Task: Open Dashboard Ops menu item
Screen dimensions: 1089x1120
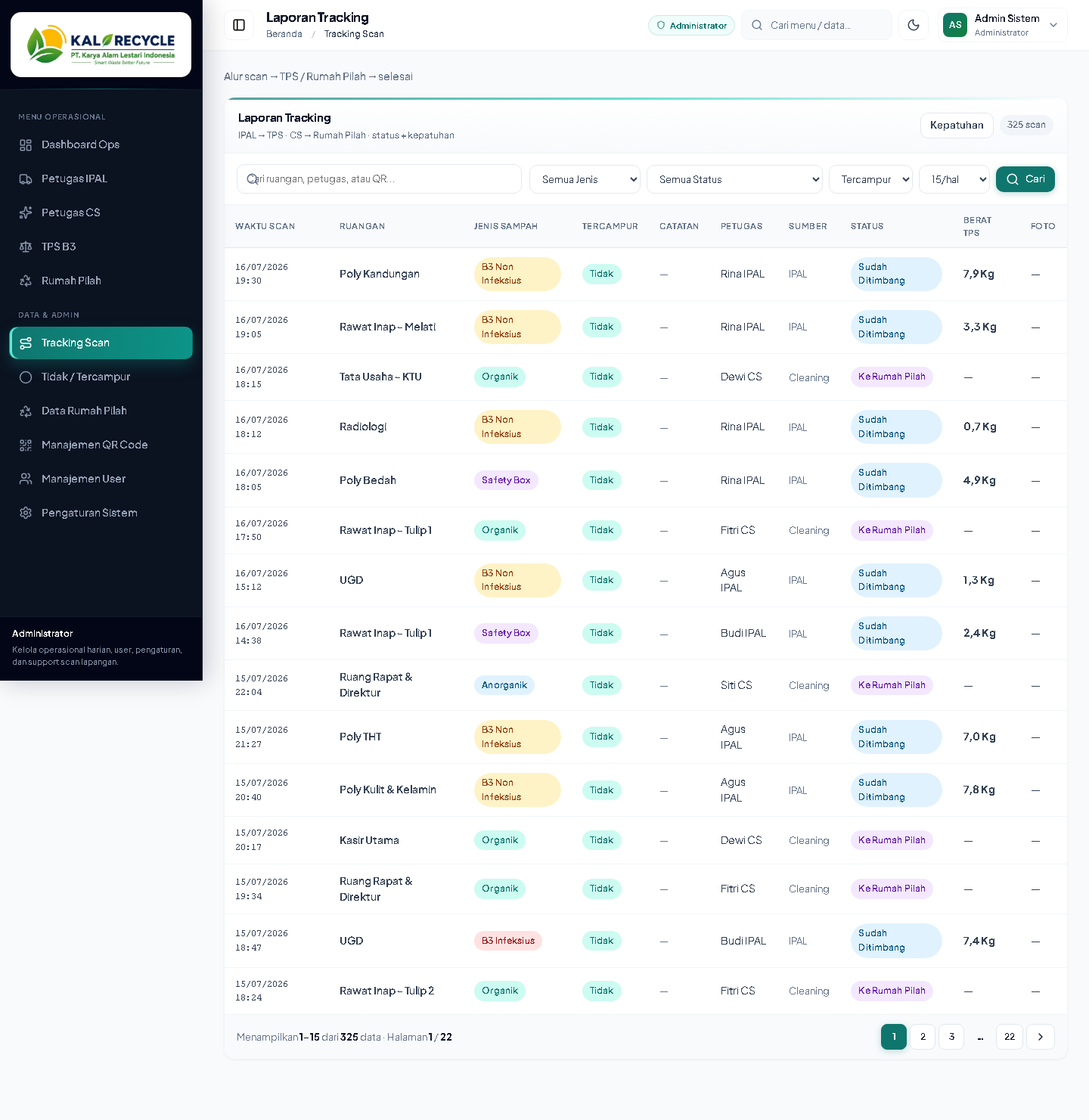Action: point(101,144)
